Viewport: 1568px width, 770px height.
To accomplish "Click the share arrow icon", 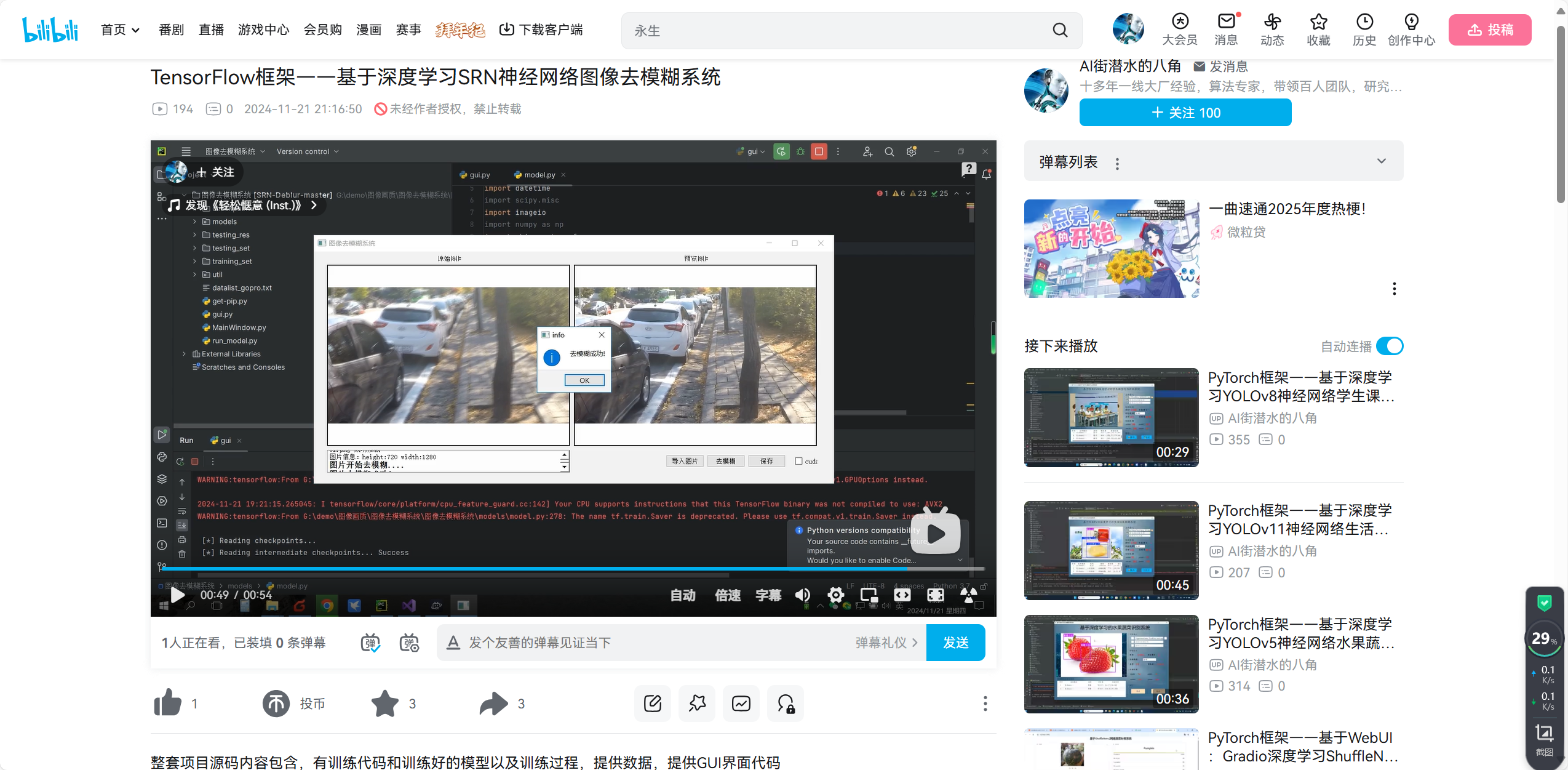I will point(493,703).
